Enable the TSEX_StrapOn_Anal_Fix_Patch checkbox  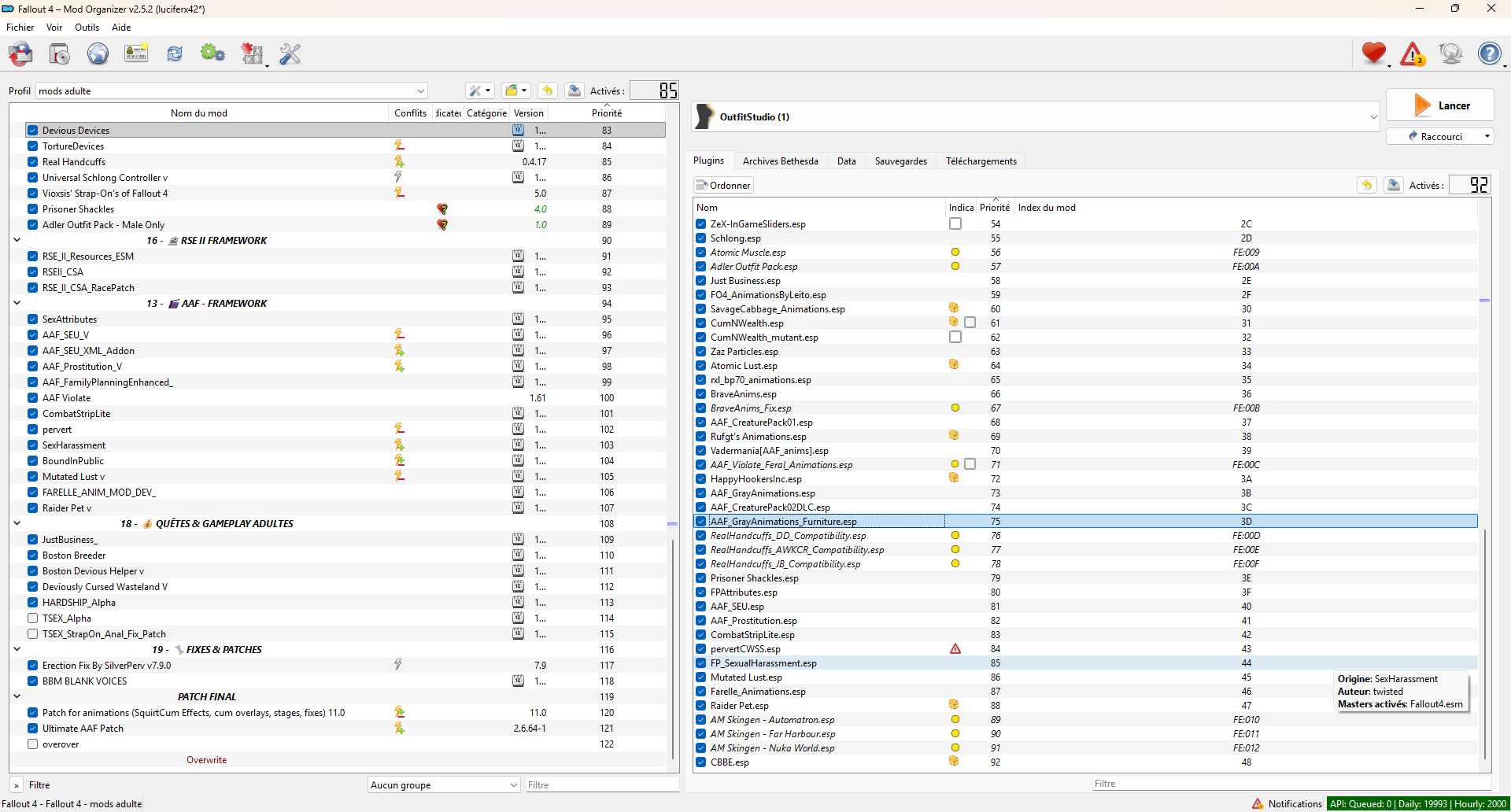coord(32,634)
